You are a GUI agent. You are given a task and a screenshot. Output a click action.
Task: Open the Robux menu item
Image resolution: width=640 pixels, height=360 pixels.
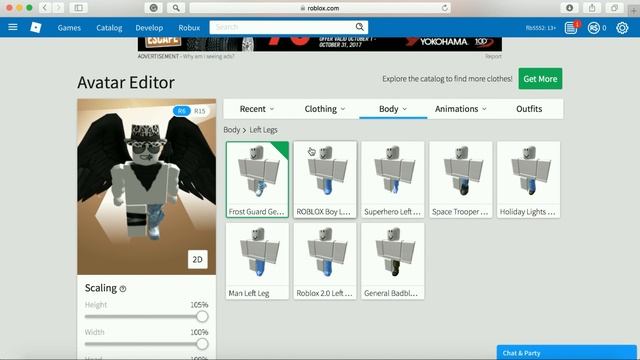point(189,28)
